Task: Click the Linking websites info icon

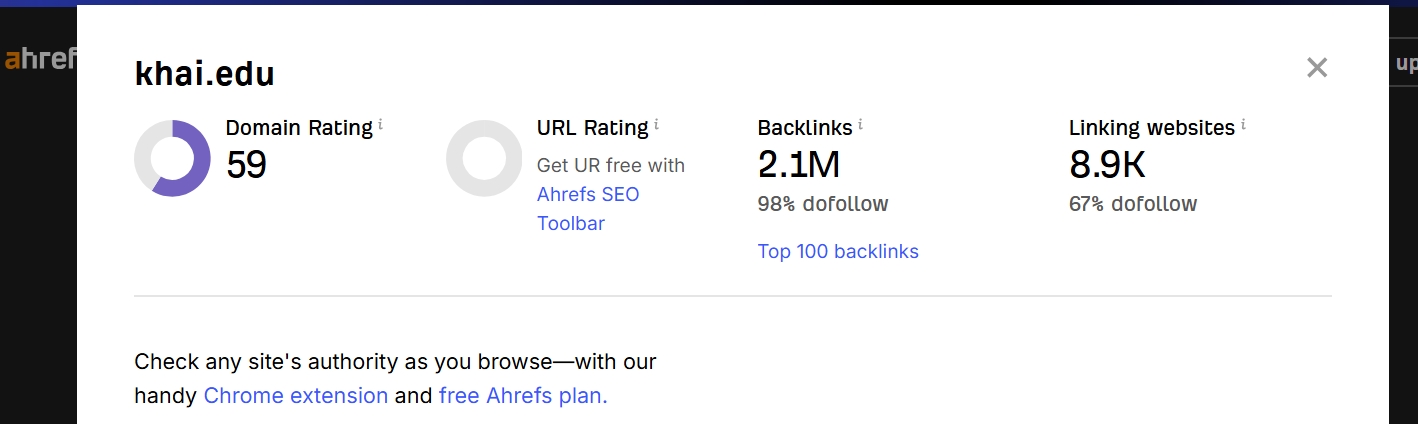Action: [x=1243, y=125]
